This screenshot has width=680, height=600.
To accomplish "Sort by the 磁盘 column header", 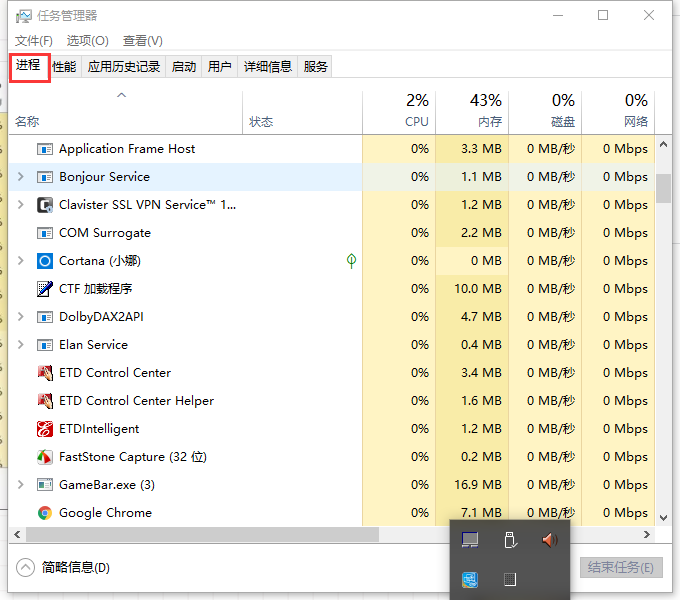I will [545, 113].
